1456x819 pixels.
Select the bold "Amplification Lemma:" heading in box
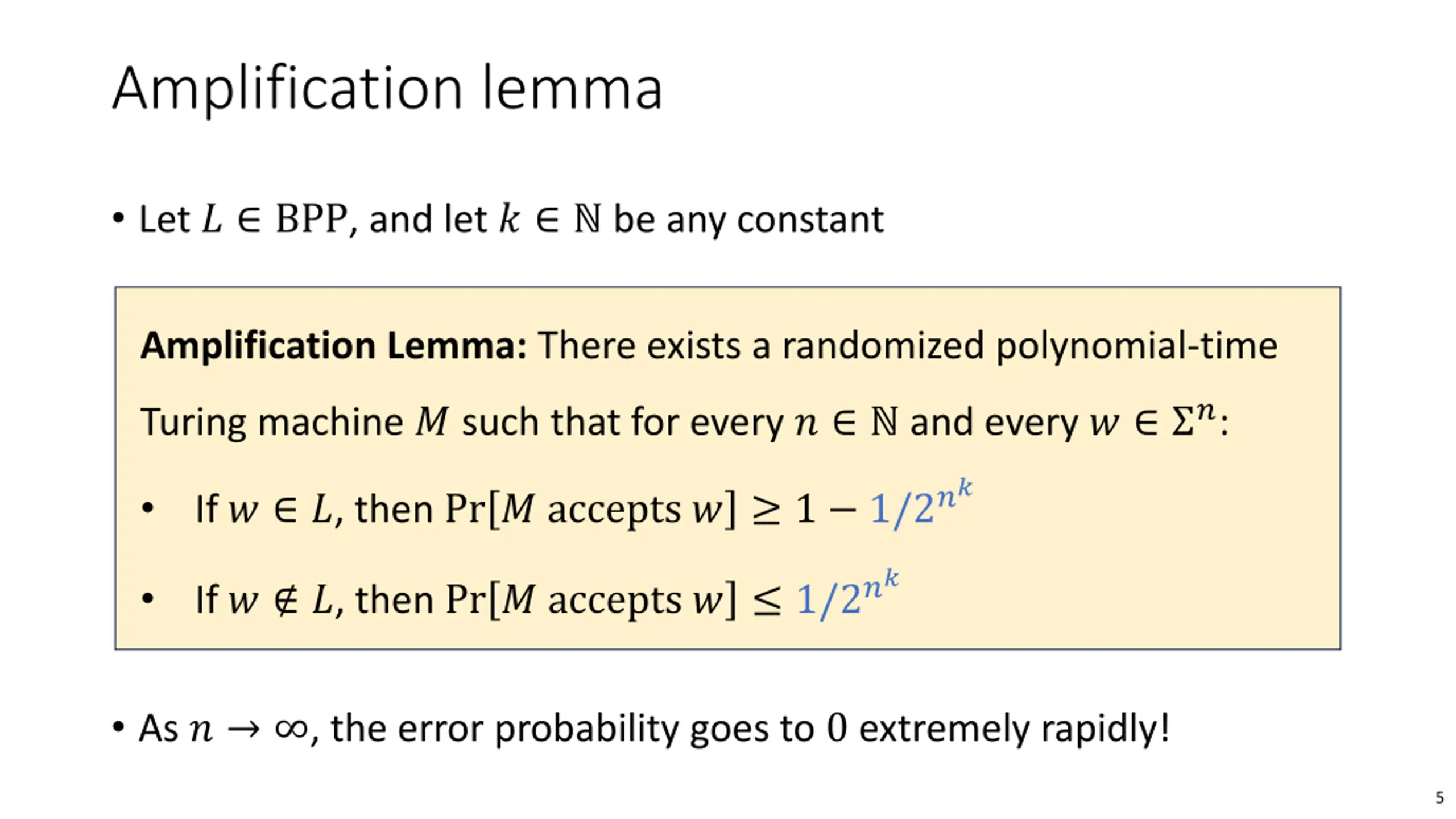pos(334,345)
